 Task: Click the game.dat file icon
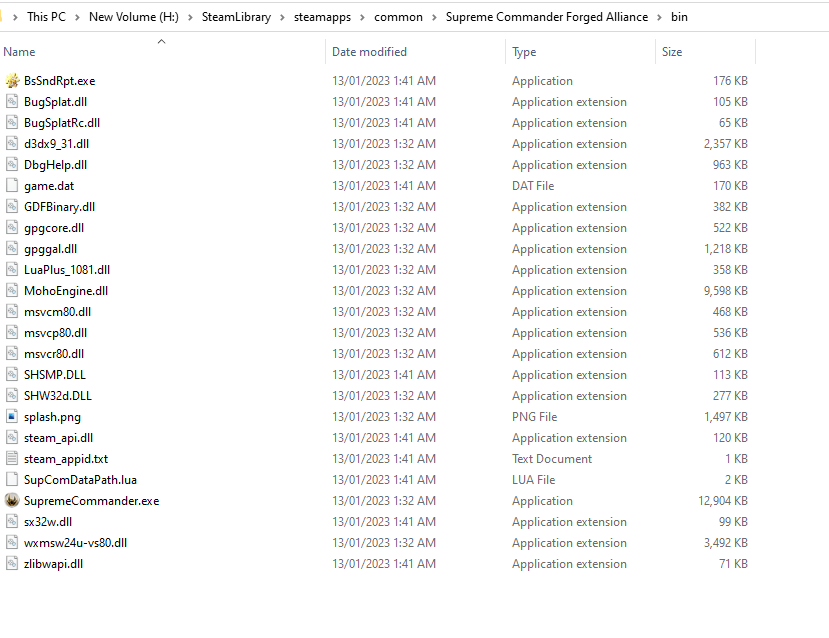(12, 186)
